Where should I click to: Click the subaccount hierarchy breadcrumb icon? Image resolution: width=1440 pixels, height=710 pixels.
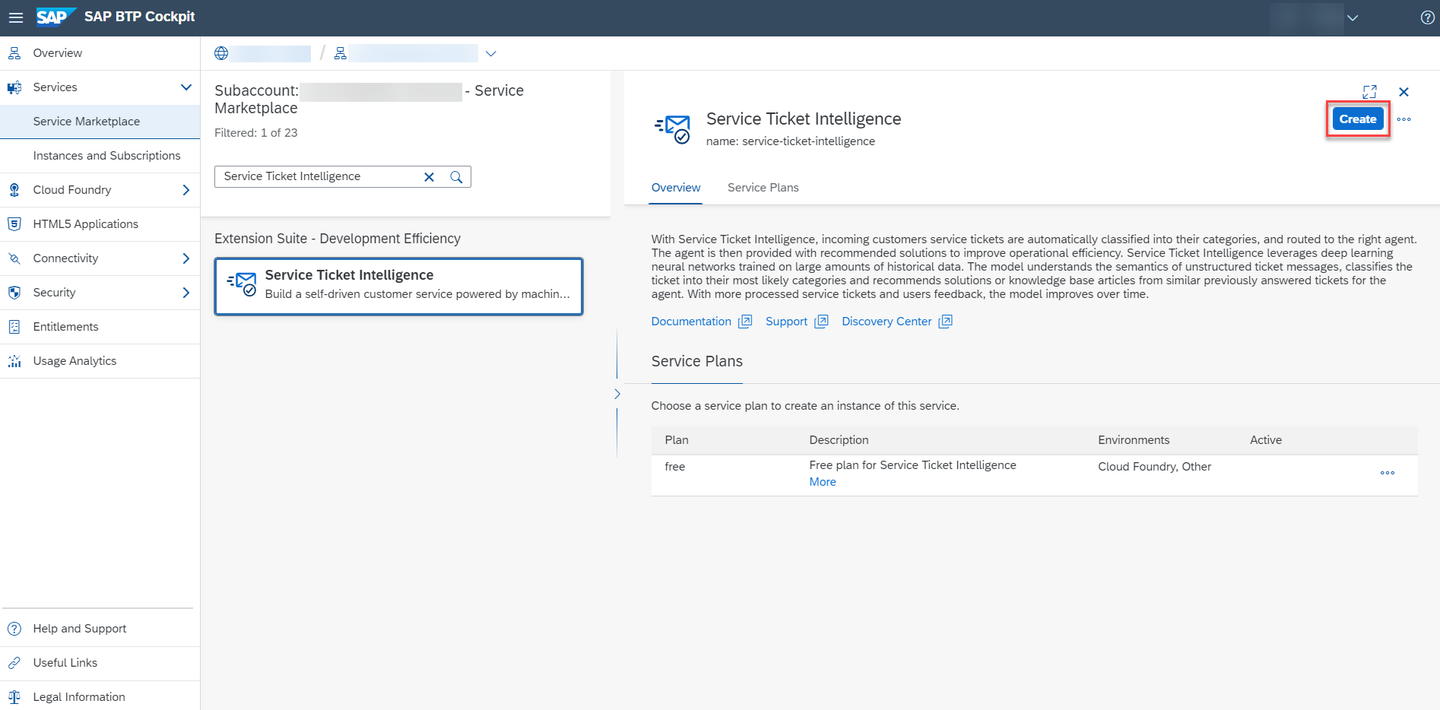click(x=340, y=53)
